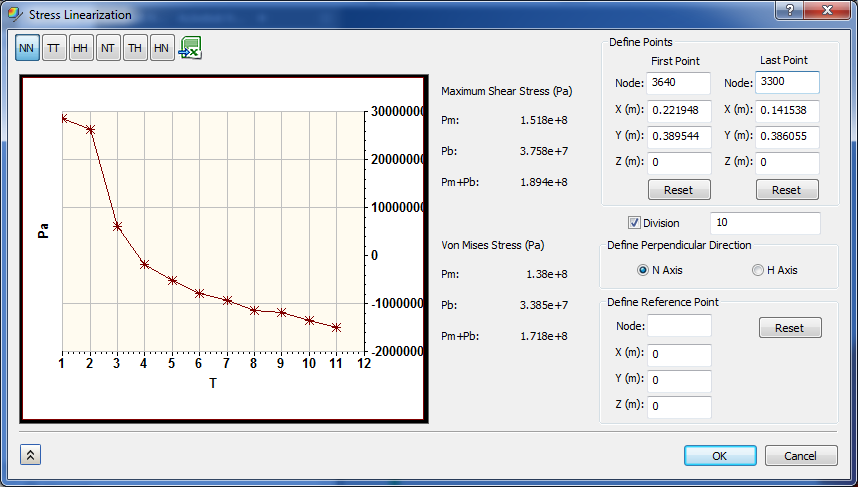Click the First Point Node field
The image size is (858, 487).
pos(679,82)
